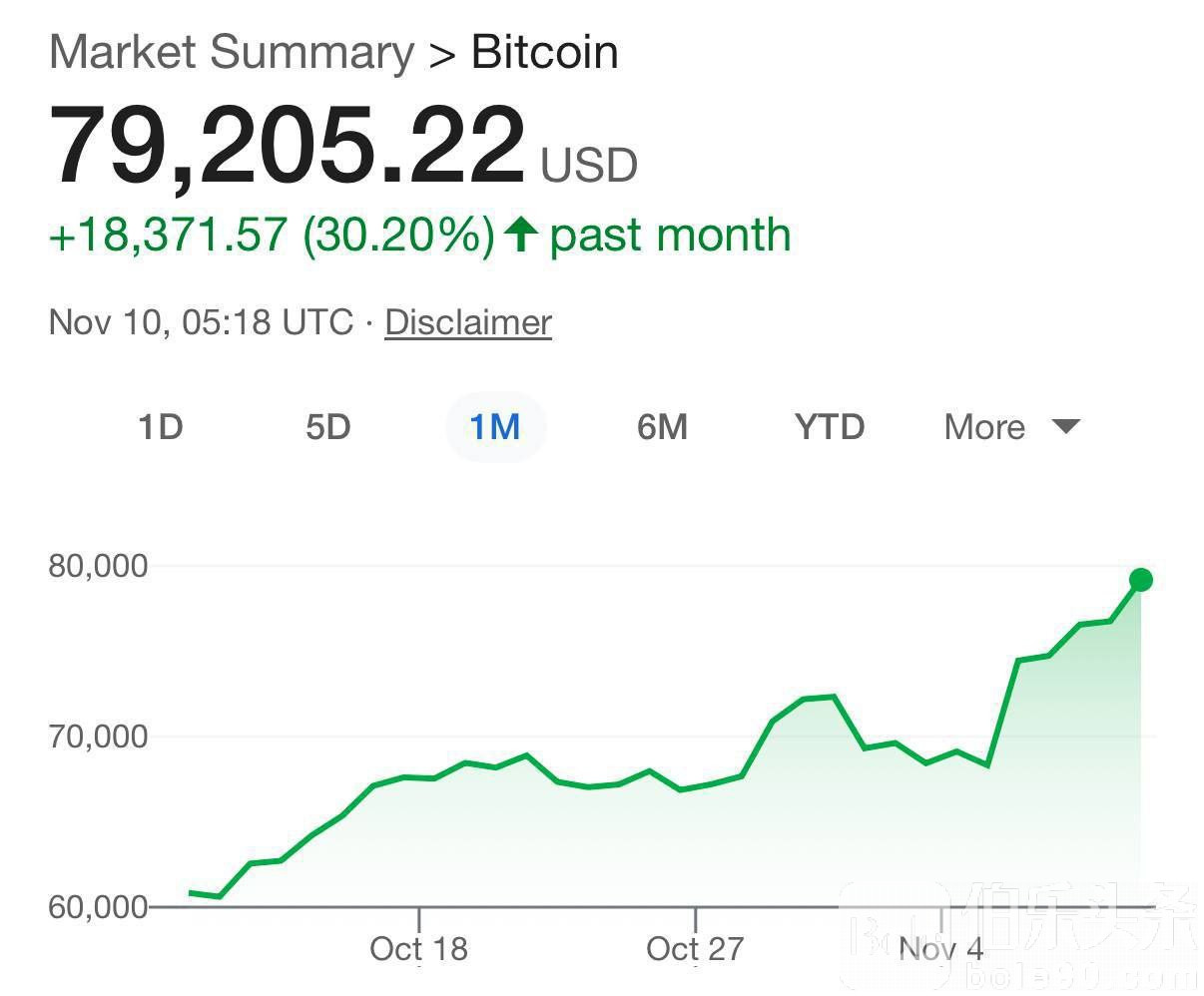Click the +18,371.57 (30.20%) change text
This screenshot has height=996, width=1204.
tap(271, 235)
